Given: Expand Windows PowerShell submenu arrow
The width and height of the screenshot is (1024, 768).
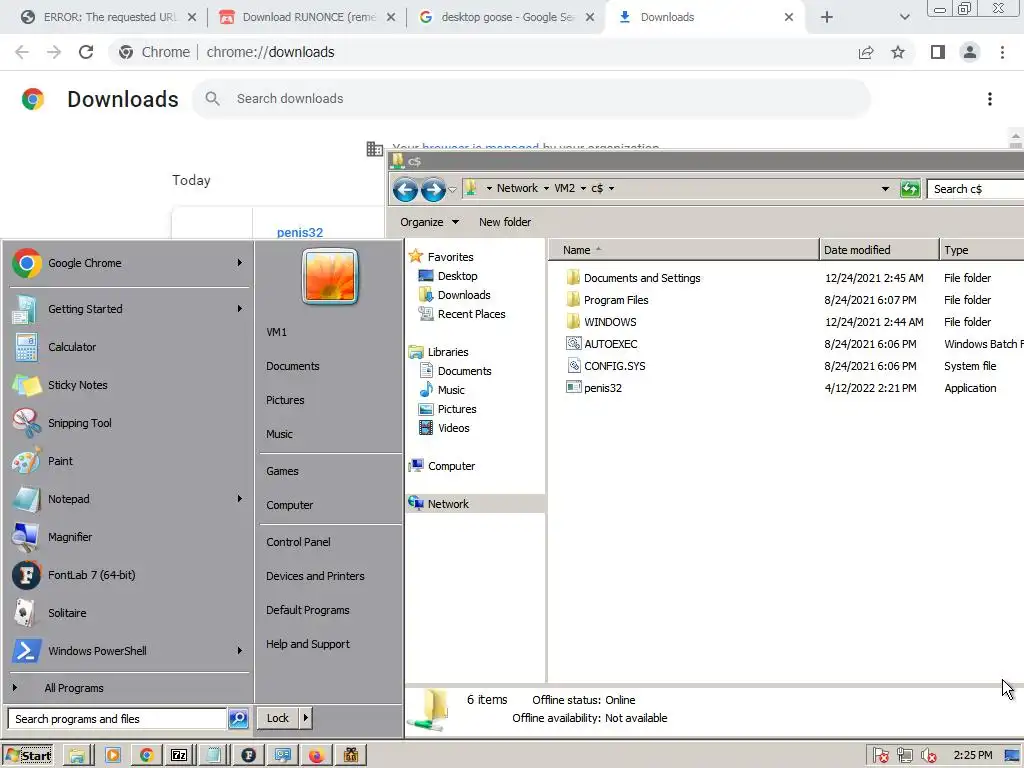Looking at the screenshot, I should [x=240, y=650].
